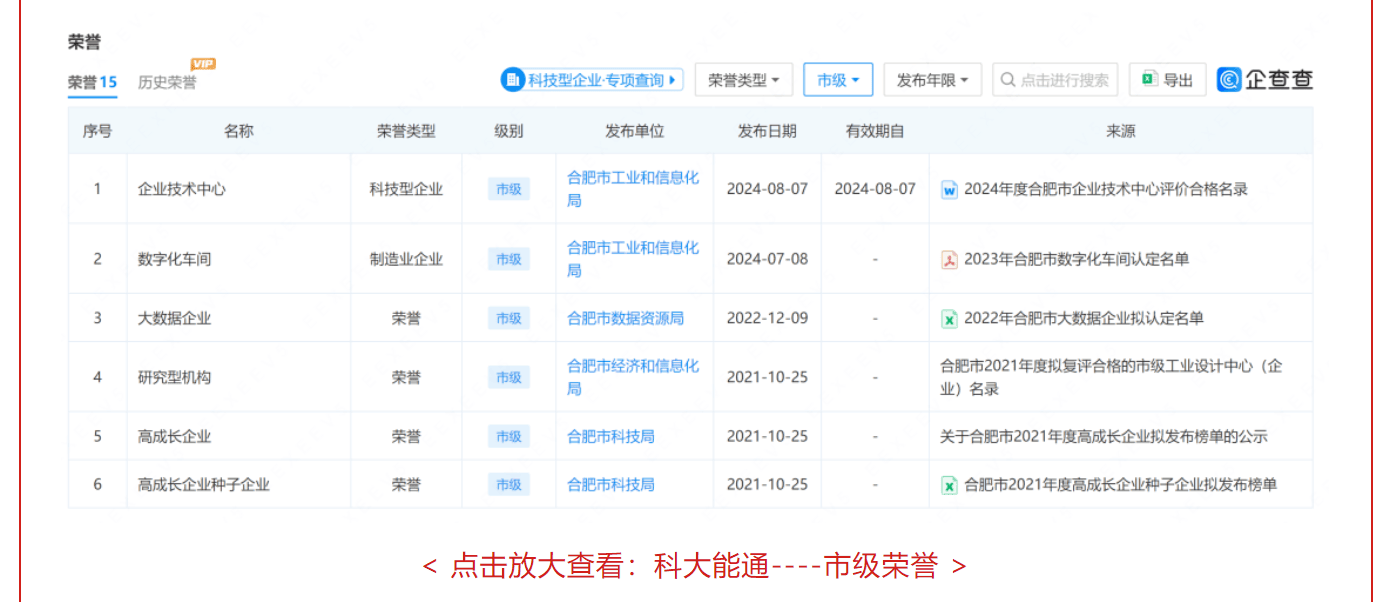Click the 市级 tag in the 企业技术中心 row
The image size is (1389, 602).
point(508,189)
